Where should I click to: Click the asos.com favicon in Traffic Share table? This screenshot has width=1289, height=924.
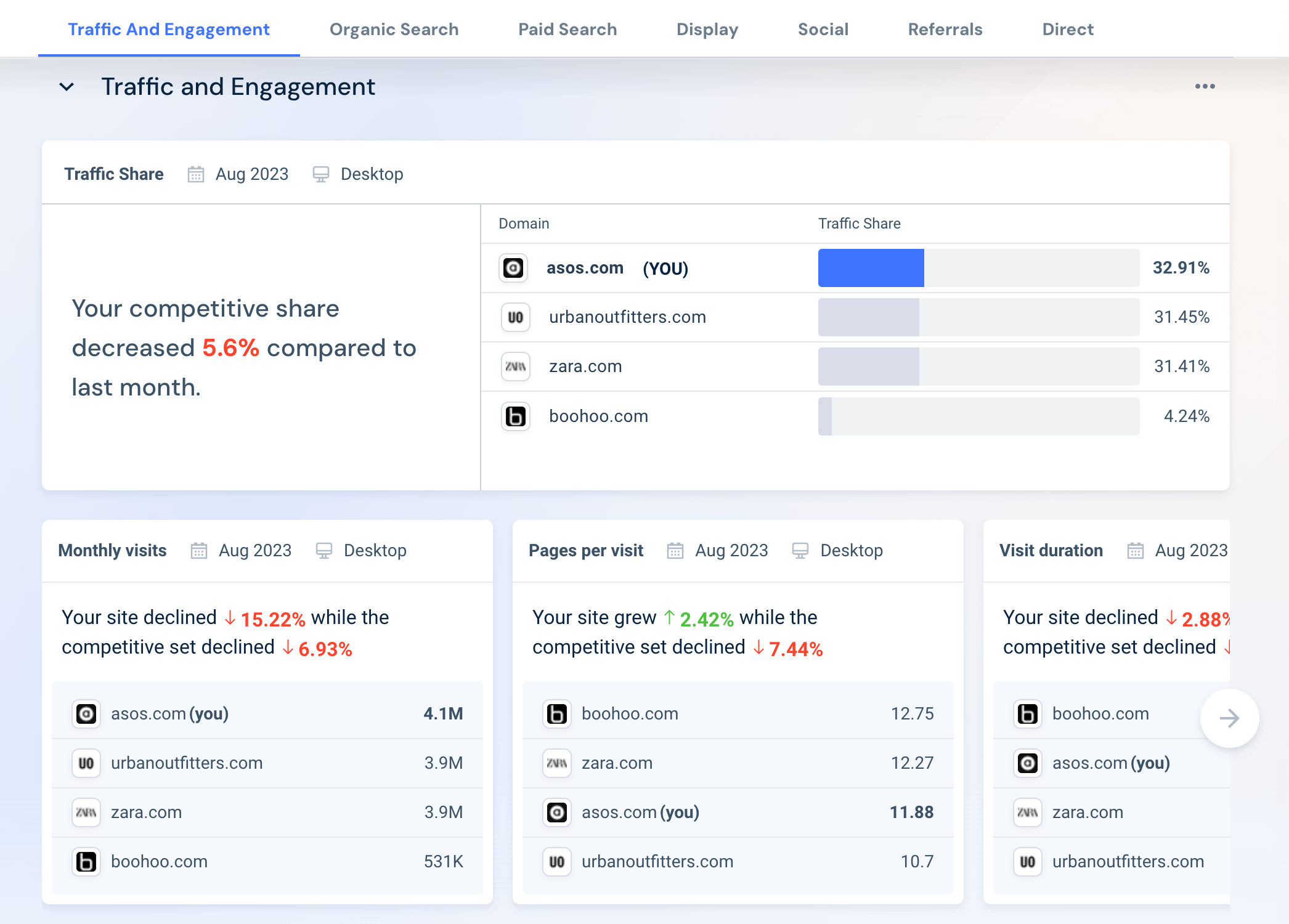click(x=515, y=268)
